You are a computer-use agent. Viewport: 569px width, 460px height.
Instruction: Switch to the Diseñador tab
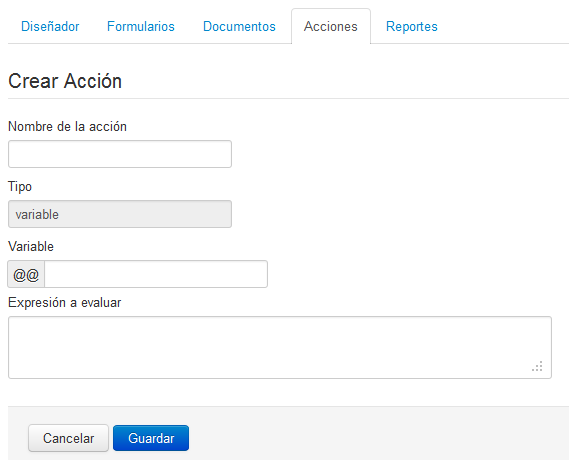[x=50, y=26]
